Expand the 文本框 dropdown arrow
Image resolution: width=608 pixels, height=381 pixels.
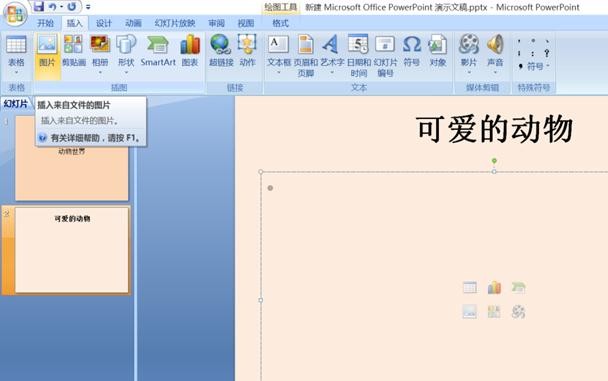[x=279, y=72]
